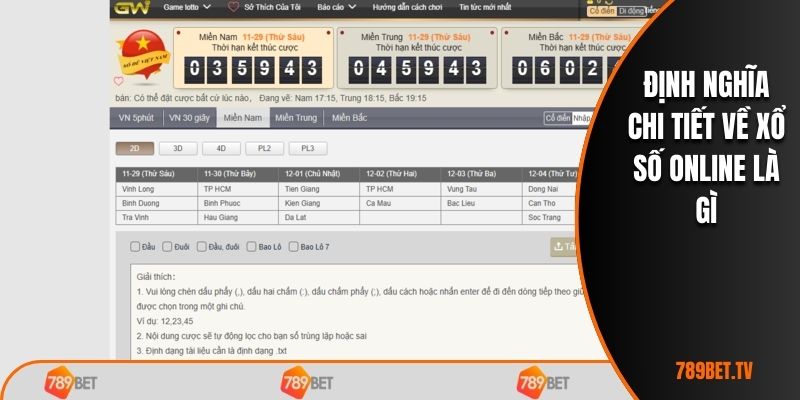Select Soc Trang in the schedule
Viewport: 800px width, 400px height.
pos(551,217)
